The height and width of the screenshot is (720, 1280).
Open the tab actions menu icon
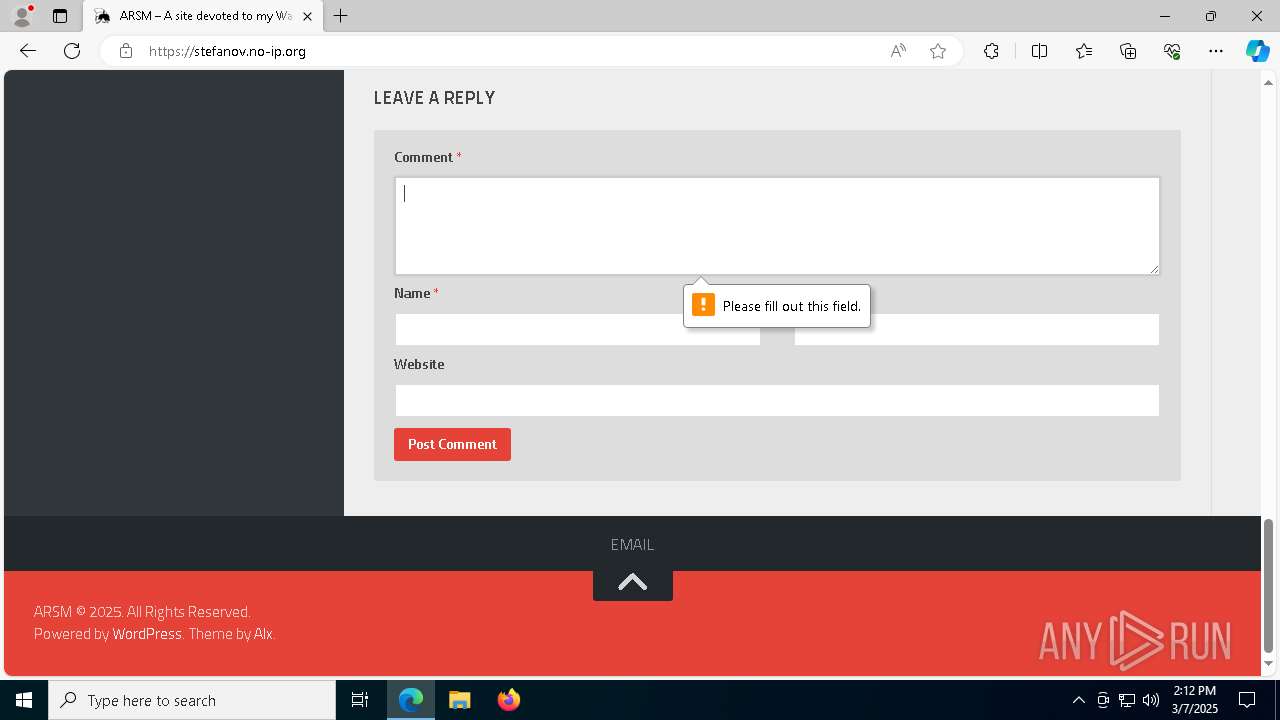60,16
